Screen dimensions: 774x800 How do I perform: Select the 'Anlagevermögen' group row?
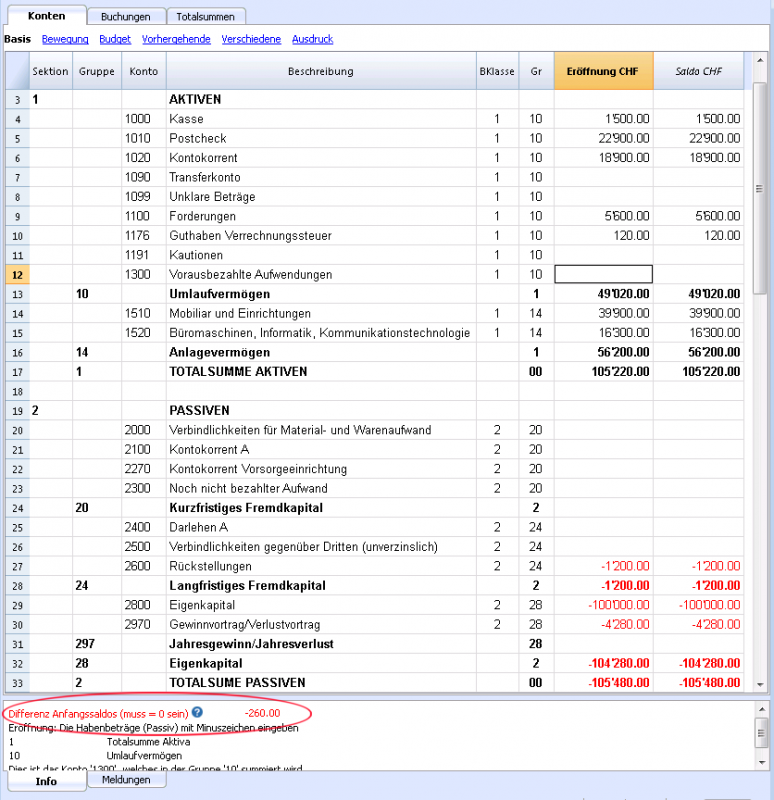tap(321, 352)
